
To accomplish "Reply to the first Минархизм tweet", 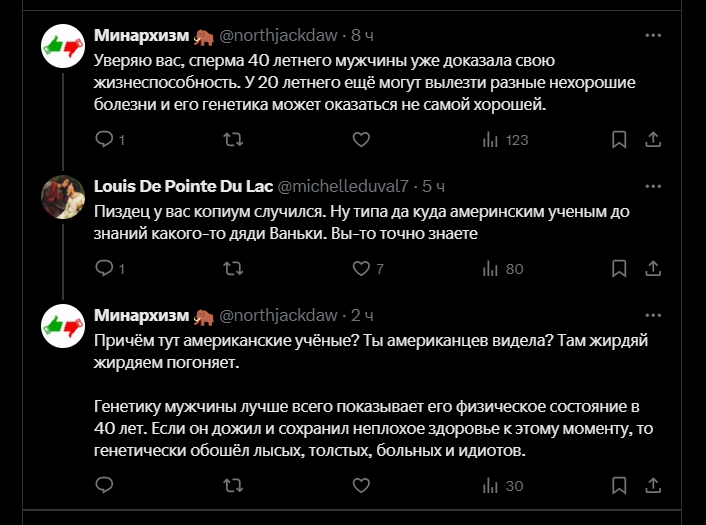I will [104, 140].
